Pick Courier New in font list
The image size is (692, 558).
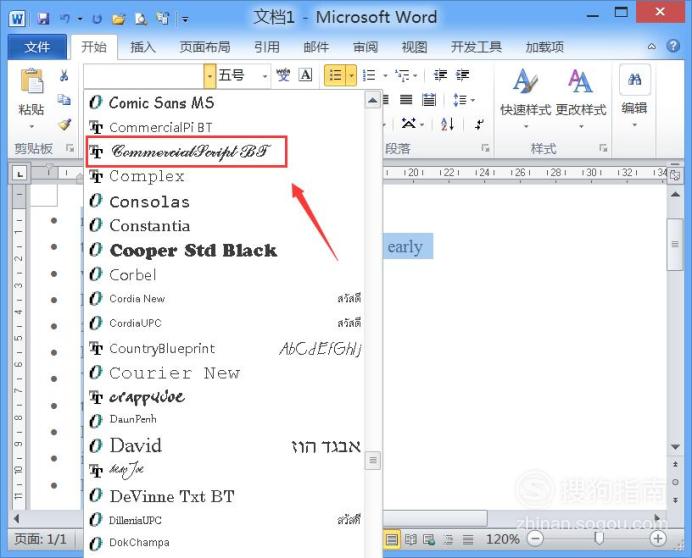pos(224,373)
